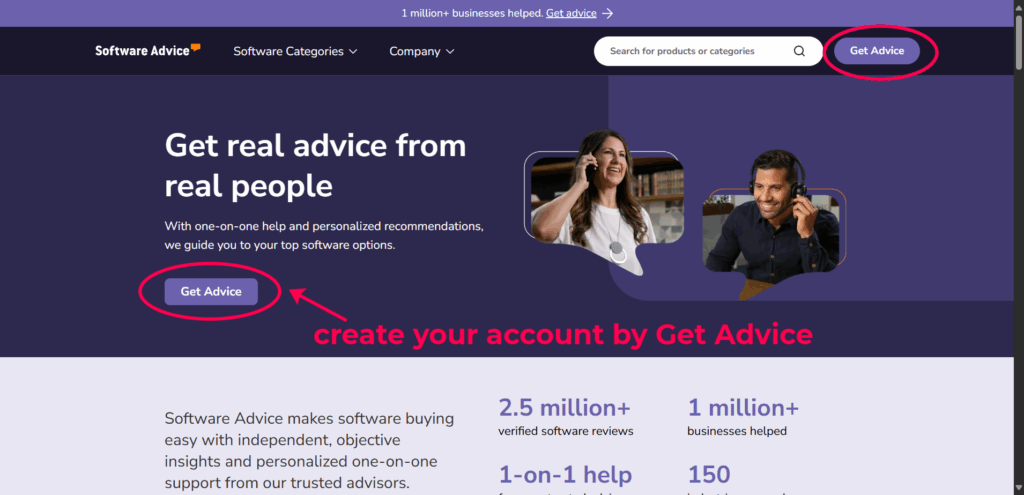Screen dimensions: 1024x495
Task: Click Get Advice button in hero section
Action: click(x=211, y=291)
